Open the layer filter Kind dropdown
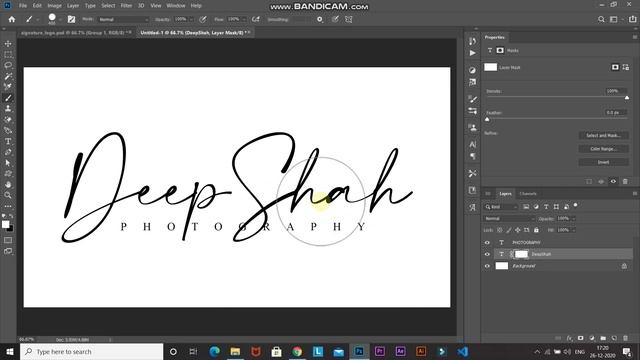Image resolution: width=640 pixels, height=360 pixels. [x=501, y=207]
